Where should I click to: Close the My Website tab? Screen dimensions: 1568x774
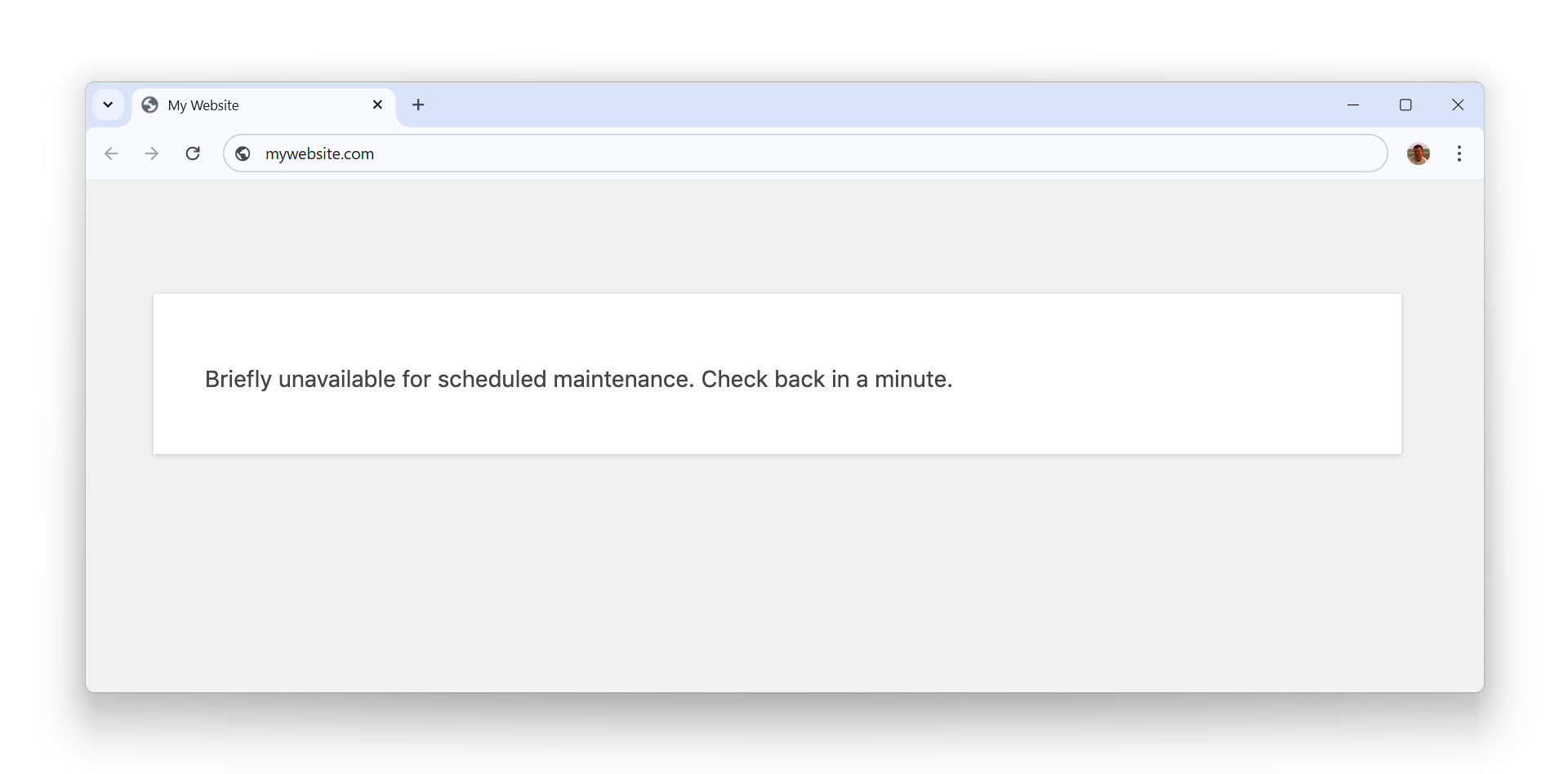coord(377,105)
